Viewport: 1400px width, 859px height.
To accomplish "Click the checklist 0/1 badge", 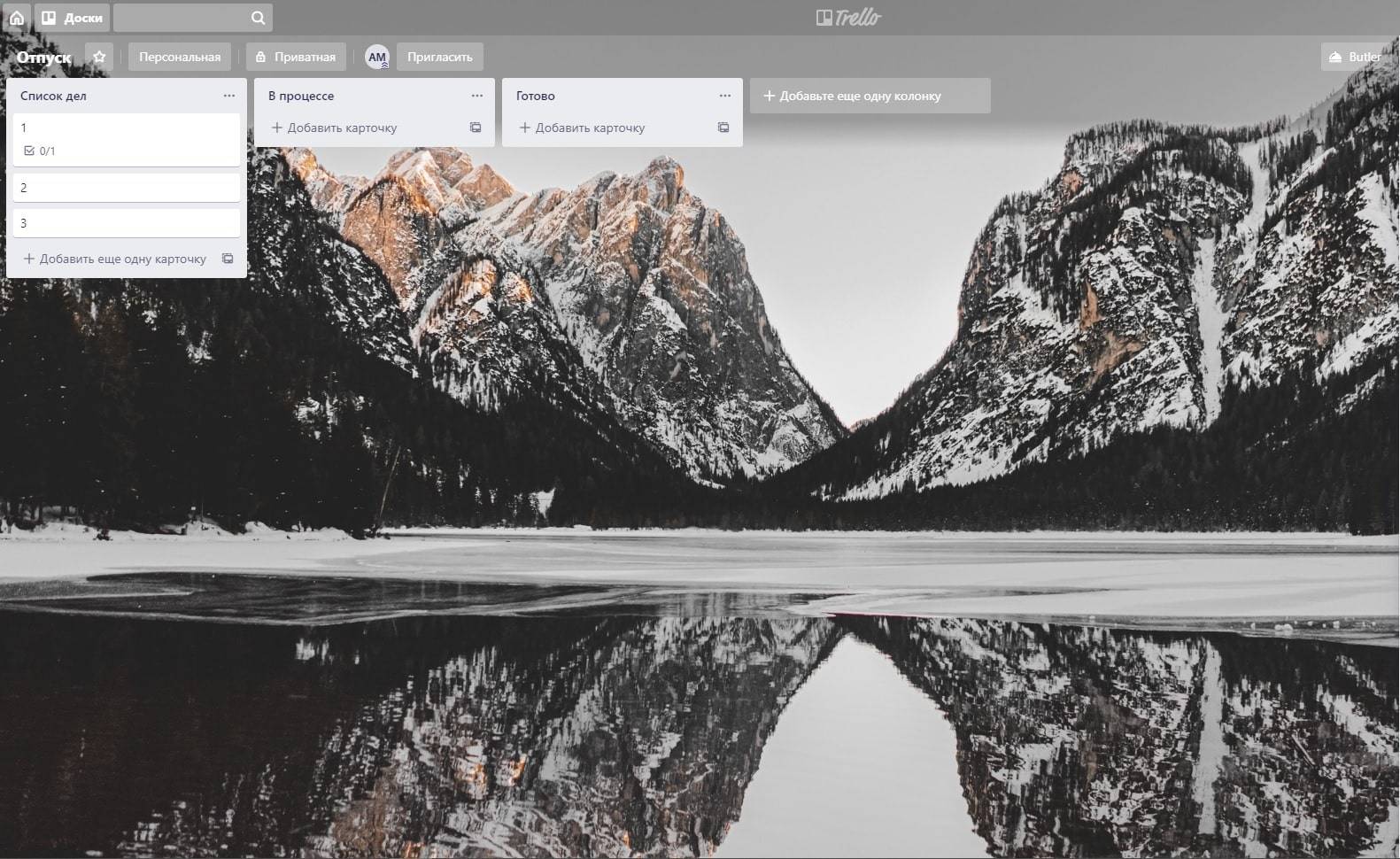I will point(40,151).
